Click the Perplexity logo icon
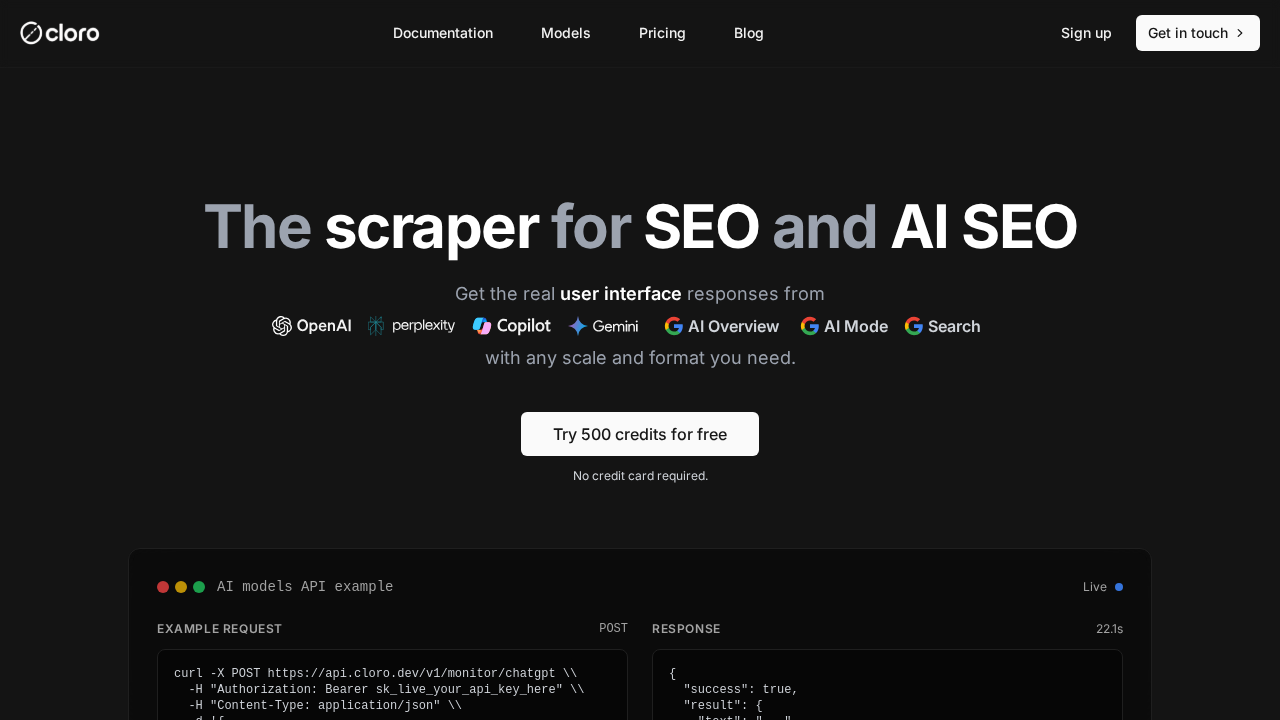The width and height of the screenshot is (1280, 720). click(x=376, y=326)
